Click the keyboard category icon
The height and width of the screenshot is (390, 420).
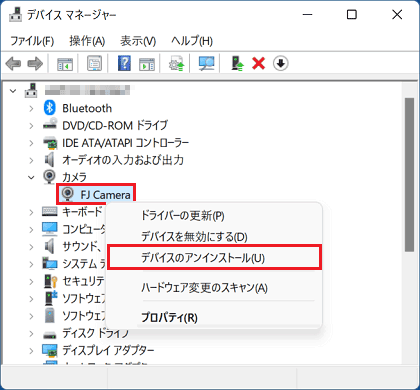click(50, 211)
